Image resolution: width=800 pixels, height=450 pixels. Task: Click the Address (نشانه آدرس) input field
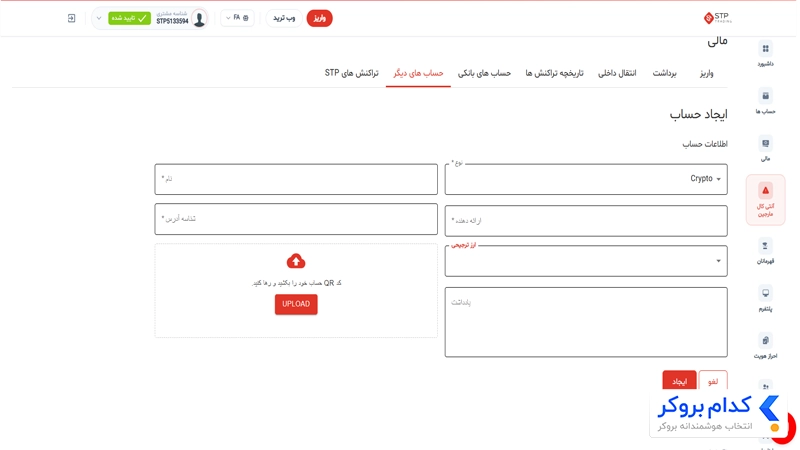pos(296,219)
